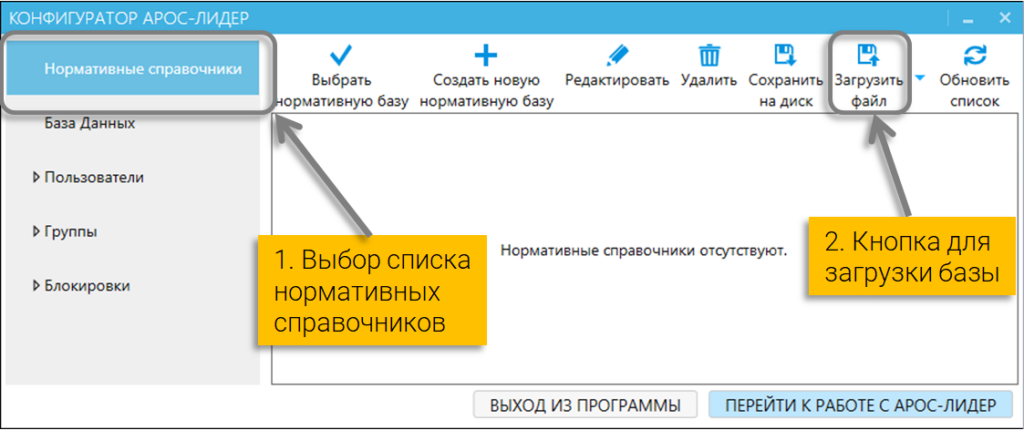Select the Группы sidebar item

pyautogui.click(x=71, y=231)
